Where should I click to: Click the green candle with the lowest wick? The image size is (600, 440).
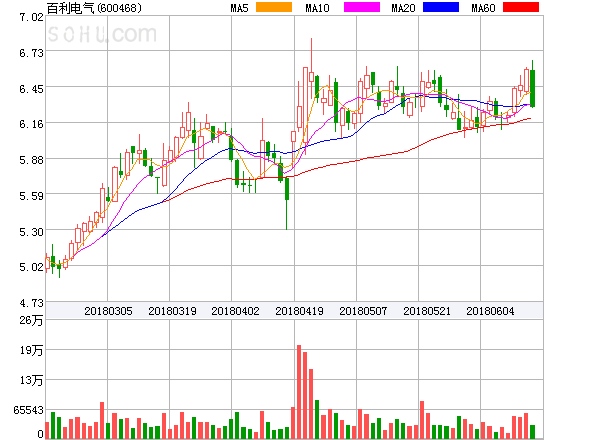coord(287,202)
